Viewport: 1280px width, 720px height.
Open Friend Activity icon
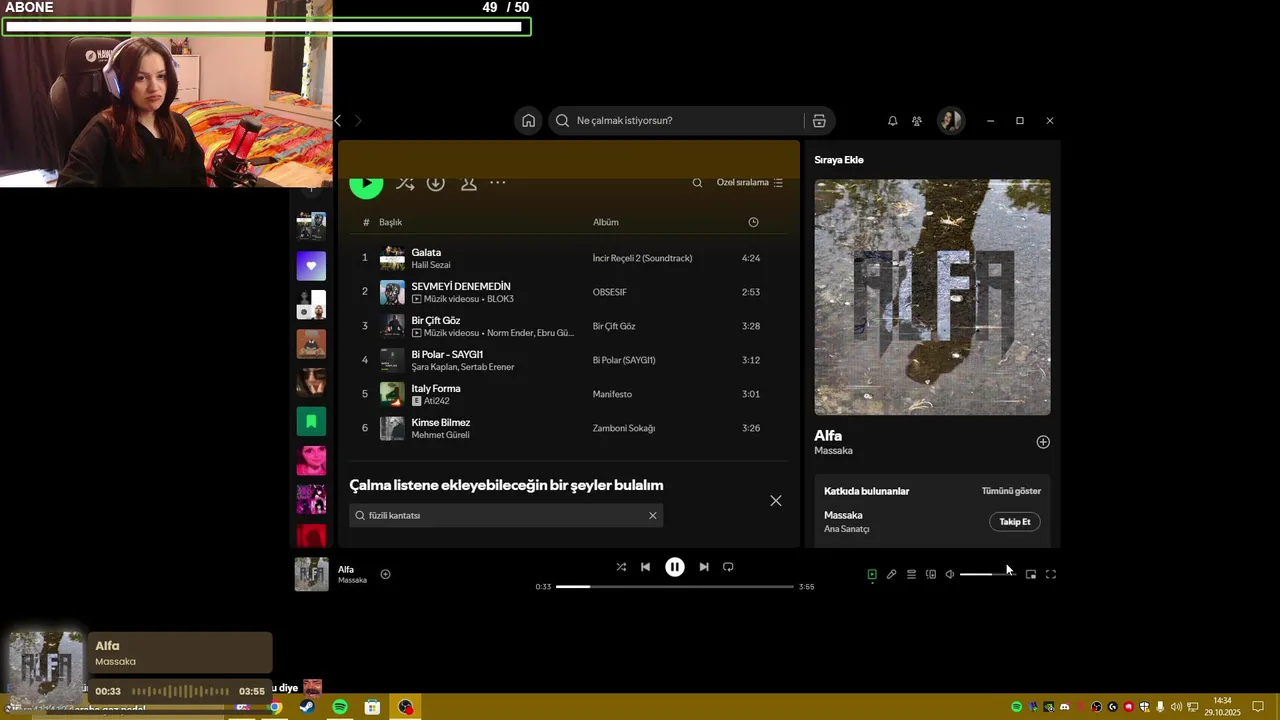(x=917, y=121)
